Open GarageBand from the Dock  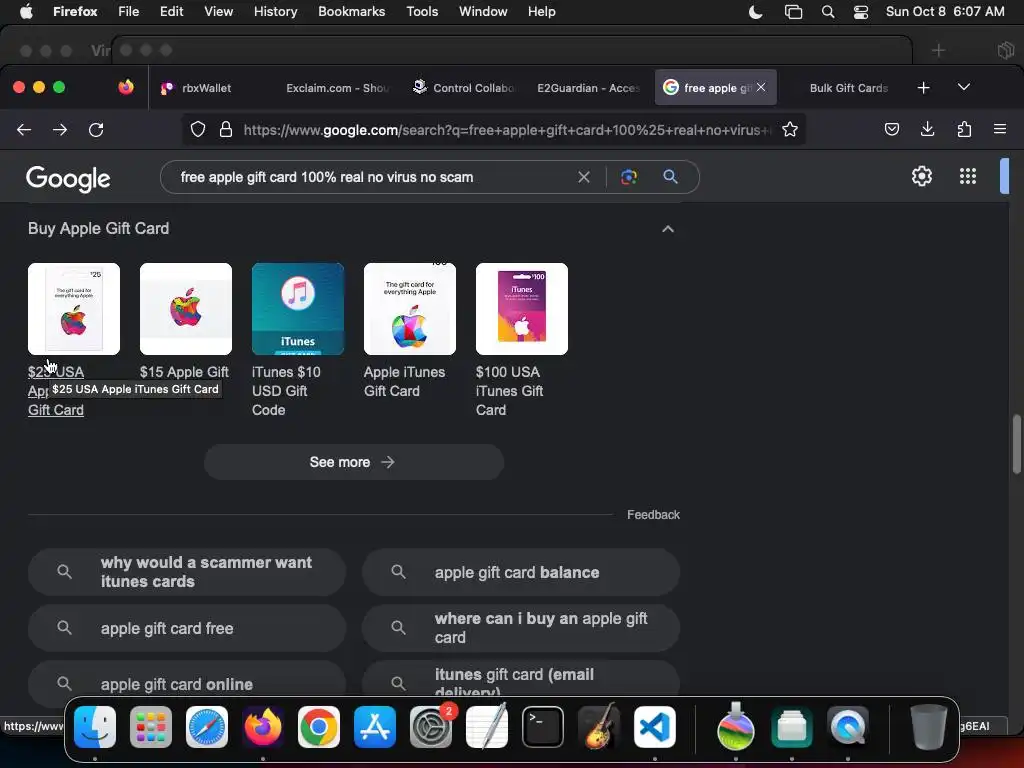tap(599, 727)
